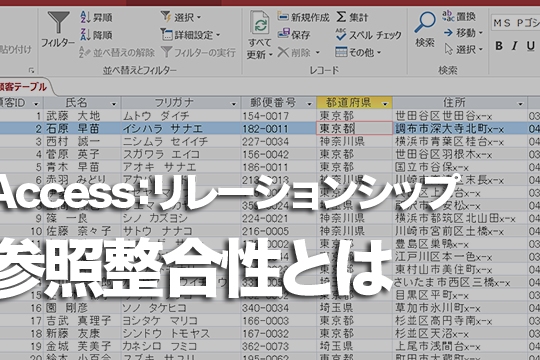
Task: Toggle Bold formatting
Action: [x=499, y=45]
